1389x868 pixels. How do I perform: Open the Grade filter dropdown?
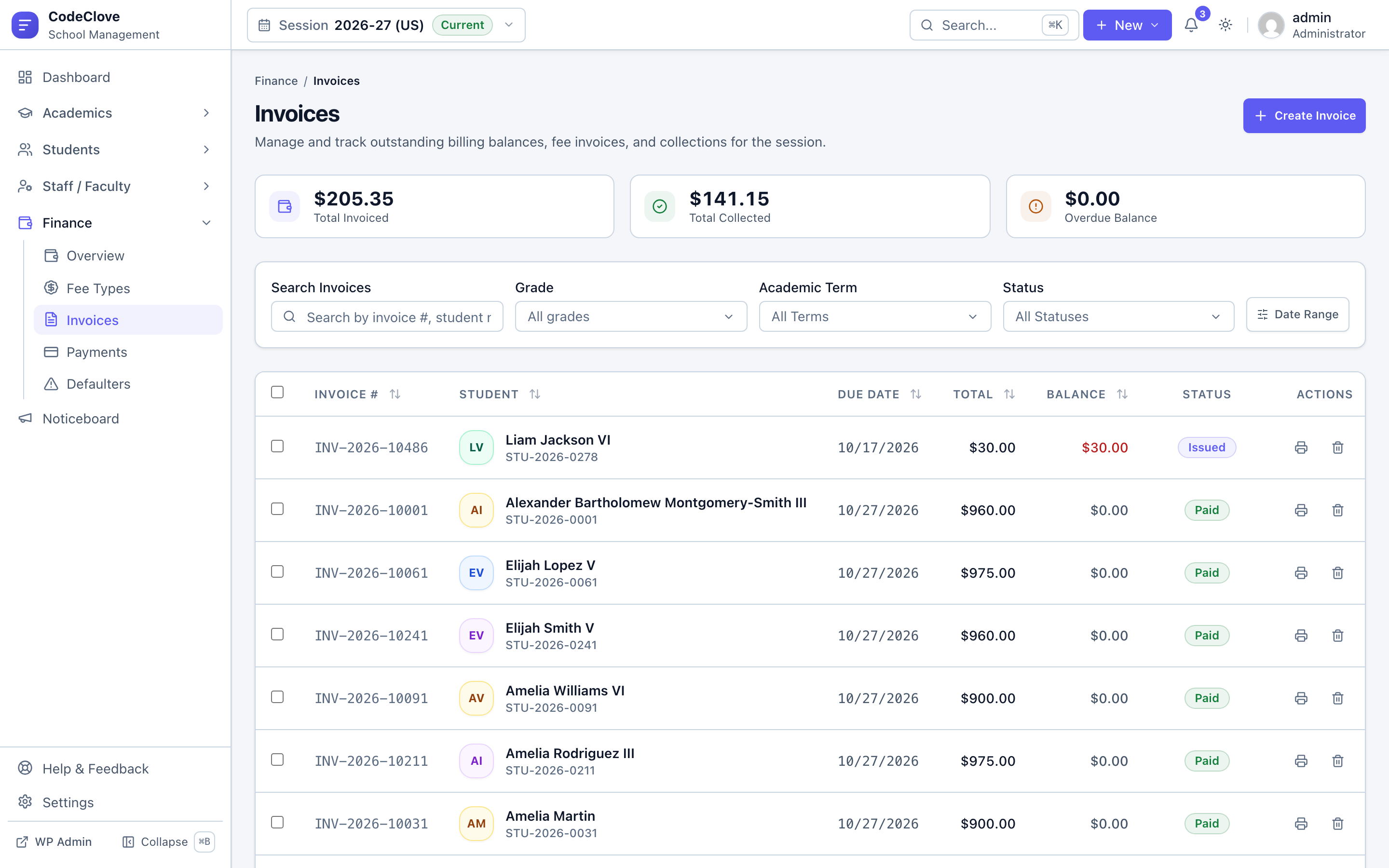[x=631, y=316]
